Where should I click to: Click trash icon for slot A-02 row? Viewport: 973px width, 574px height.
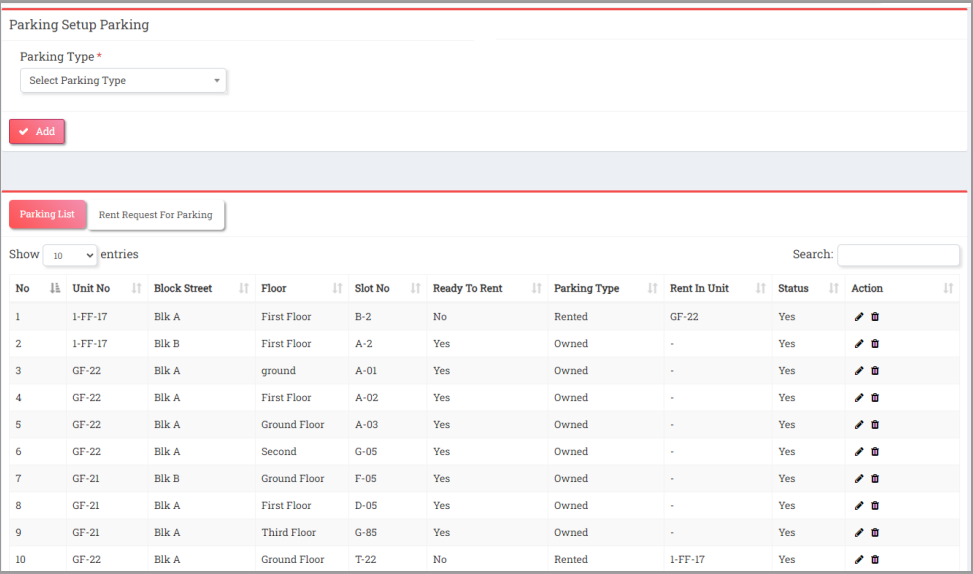click(x=875, y=398)
